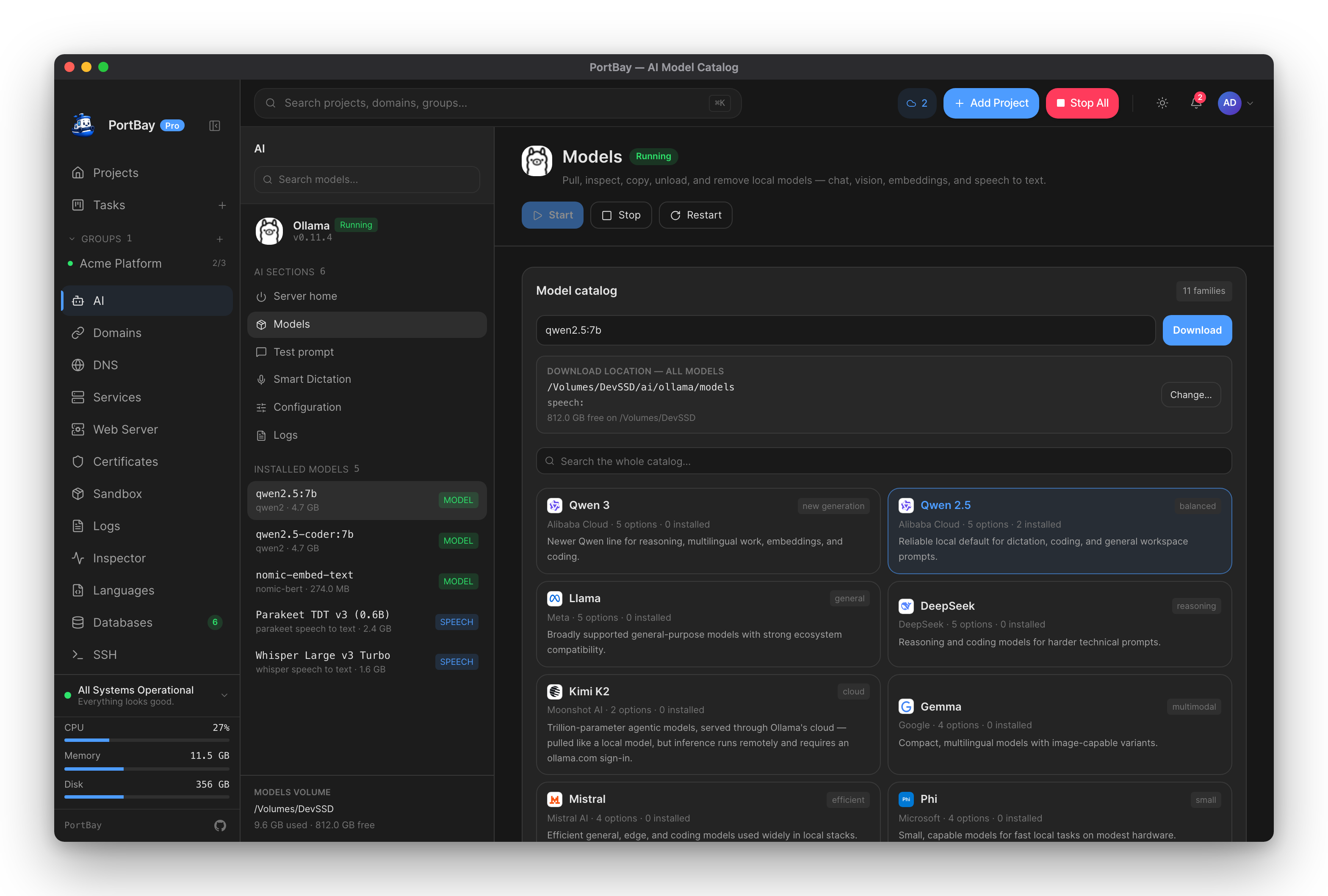
Task: Focus the global search projects field
Action: (x=498, y=103)
